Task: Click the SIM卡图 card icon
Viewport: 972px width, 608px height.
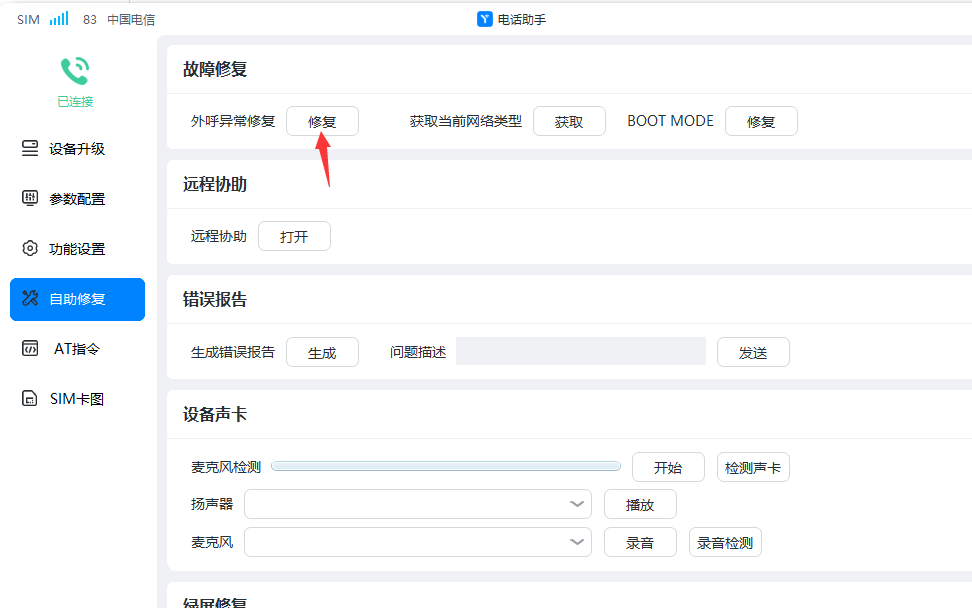Action: 30,399
